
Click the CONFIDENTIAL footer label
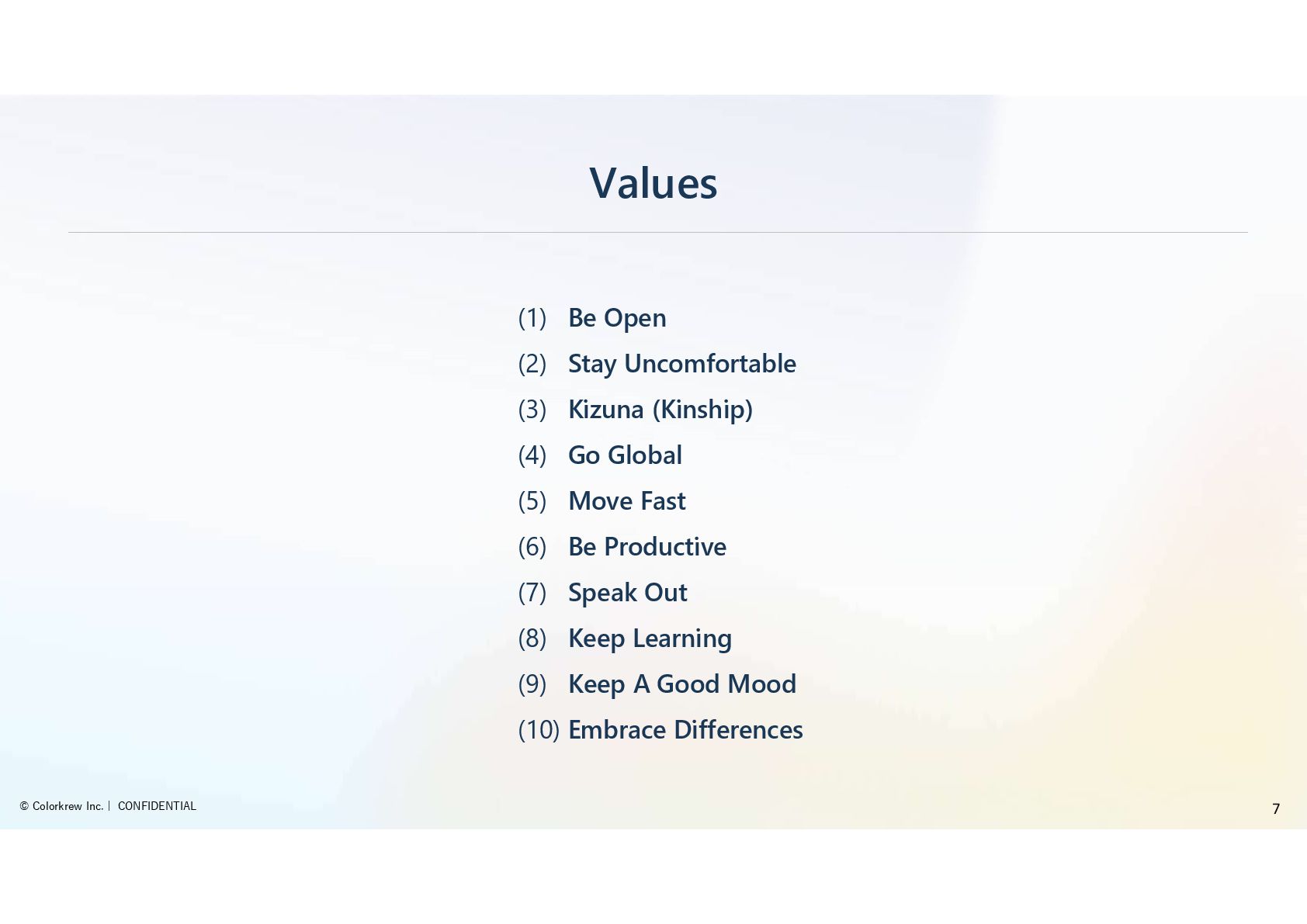(157, 806)
